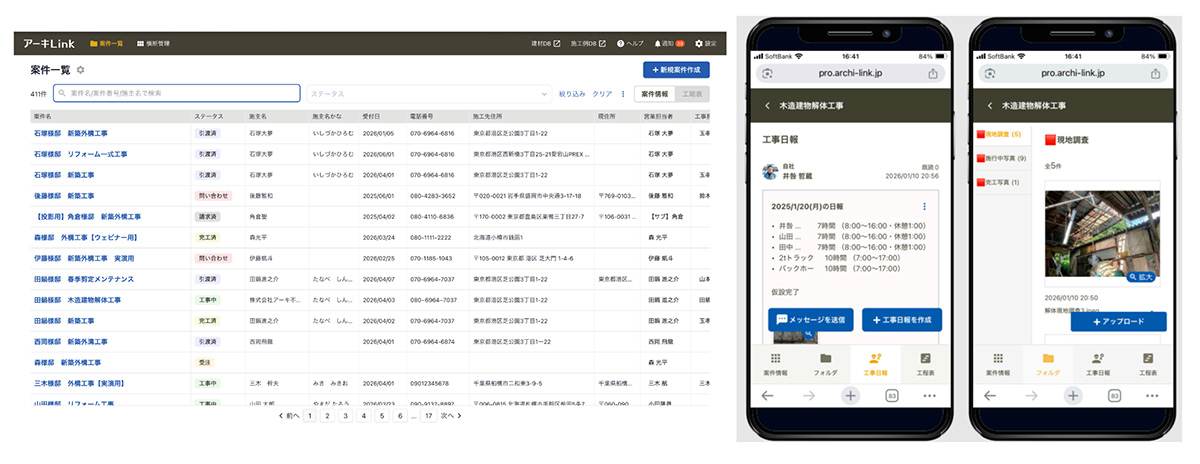1200x464 pixels.
Task: Tap back chevron on right phone header
Action: tap(991, 105)
